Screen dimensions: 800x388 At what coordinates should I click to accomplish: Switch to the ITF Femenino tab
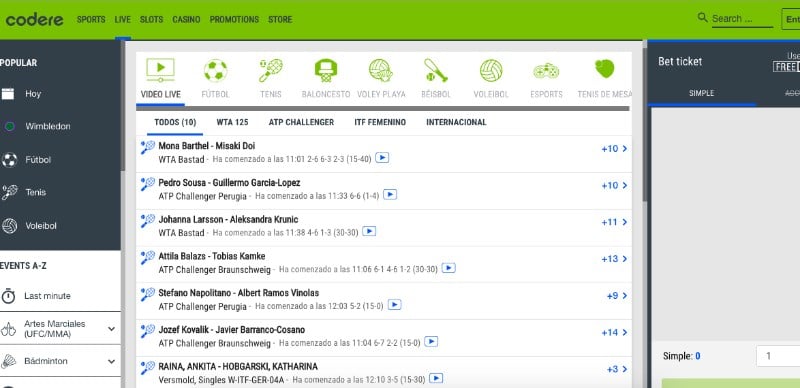380,123
